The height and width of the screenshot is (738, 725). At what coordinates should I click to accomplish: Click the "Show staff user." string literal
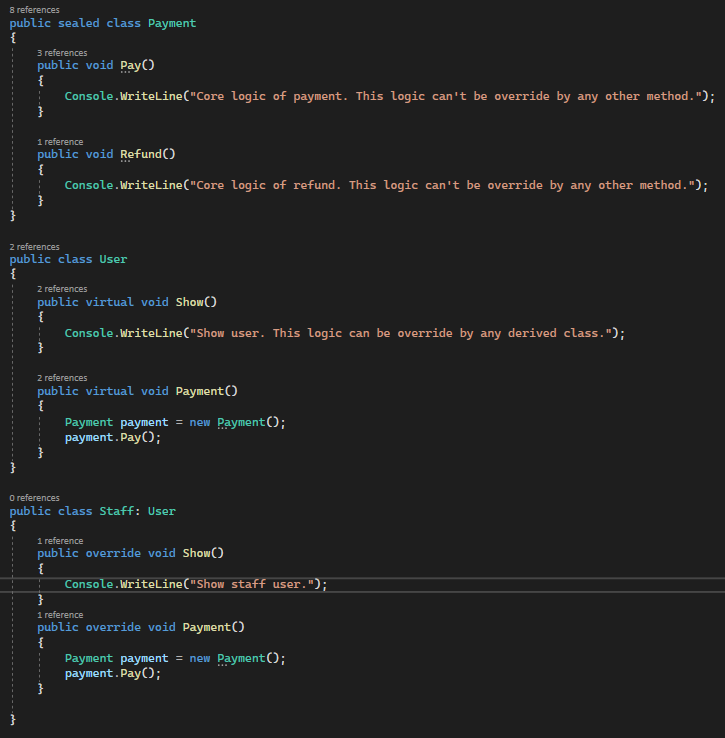click(x=252, y=584)
